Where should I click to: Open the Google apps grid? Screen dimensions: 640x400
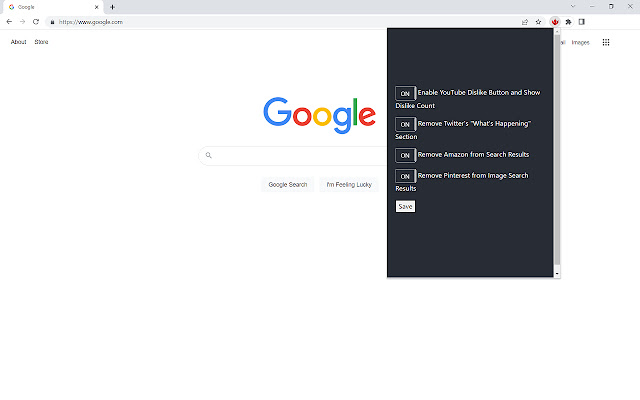[x=606, y=42]
